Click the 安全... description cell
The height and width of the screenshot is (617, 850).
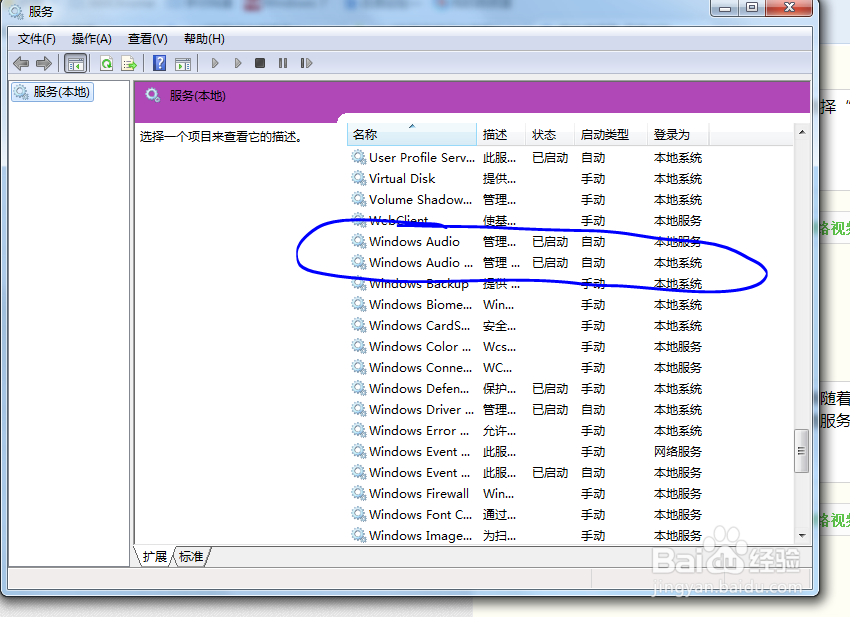click(499, 326)
